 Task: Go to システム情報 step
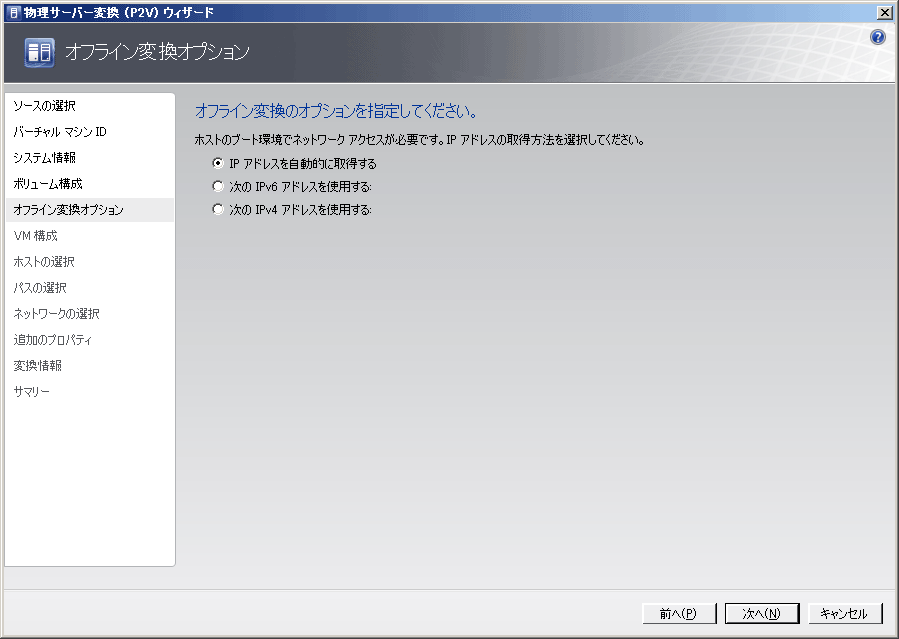45,158
